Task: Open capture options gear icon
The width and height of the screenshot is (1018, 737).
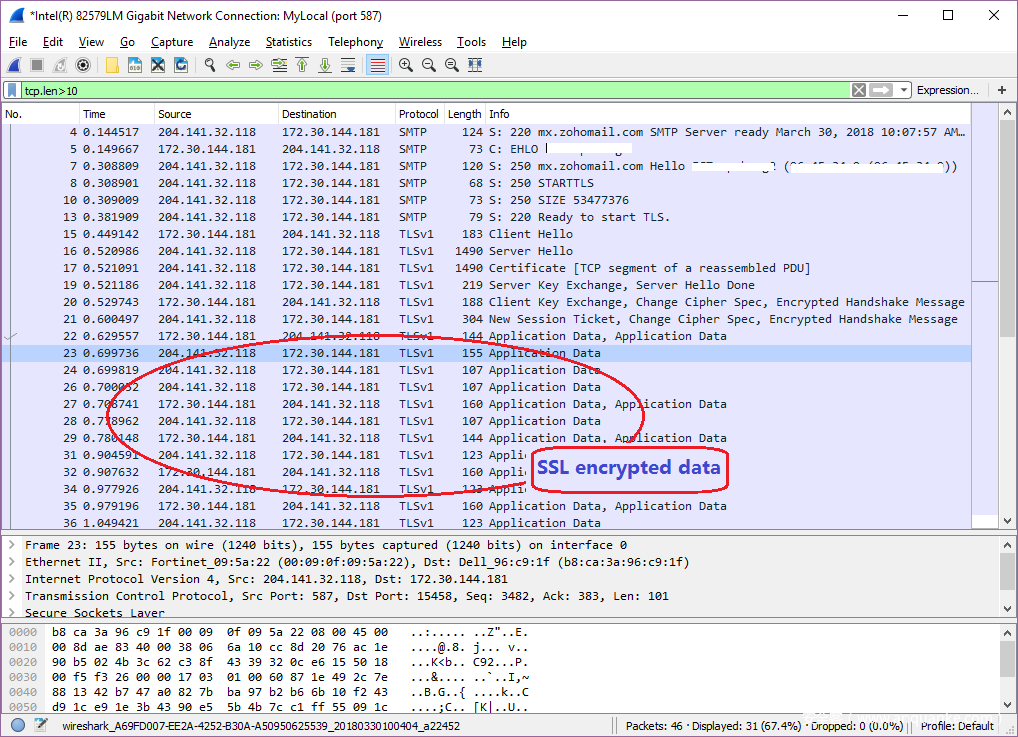Action: tap(83, 65)
